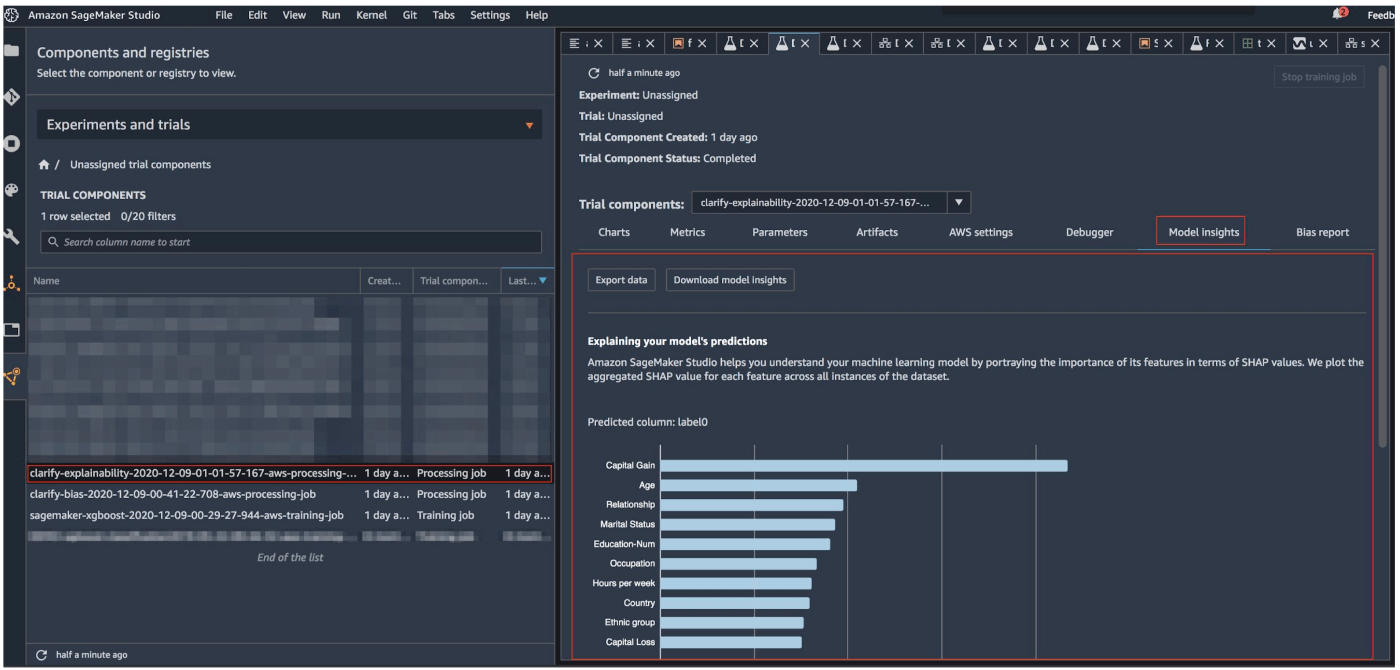The width and height of the screenshot is (1400, 670).
Task: Open the Trial components combo box arrow
Action: coord(959,203)
